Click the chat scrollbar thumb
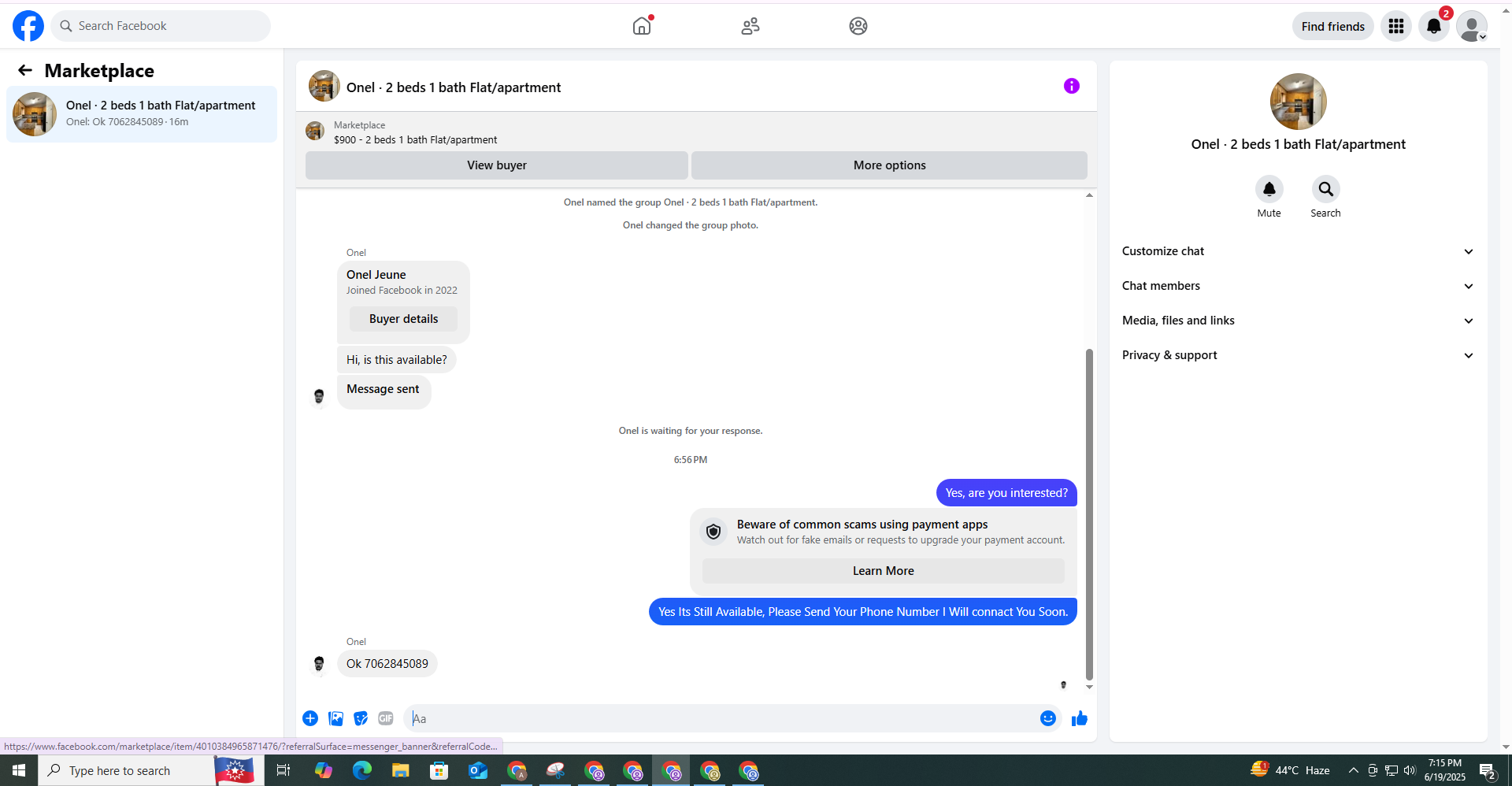The width and height of the screenshot is (1512, 786). 1089,513
